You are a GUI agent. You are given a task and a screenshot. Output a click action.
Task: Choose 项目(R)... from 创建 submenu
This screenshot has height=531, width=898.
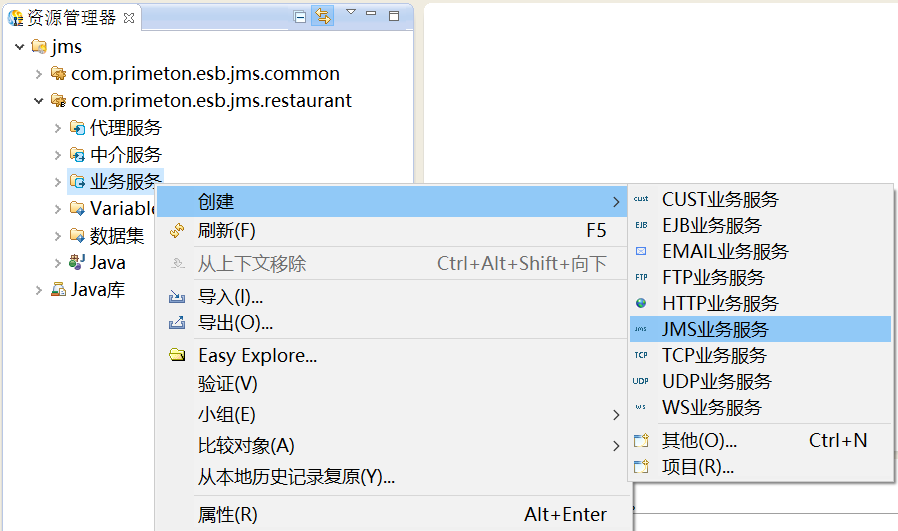tap(760, 467)
